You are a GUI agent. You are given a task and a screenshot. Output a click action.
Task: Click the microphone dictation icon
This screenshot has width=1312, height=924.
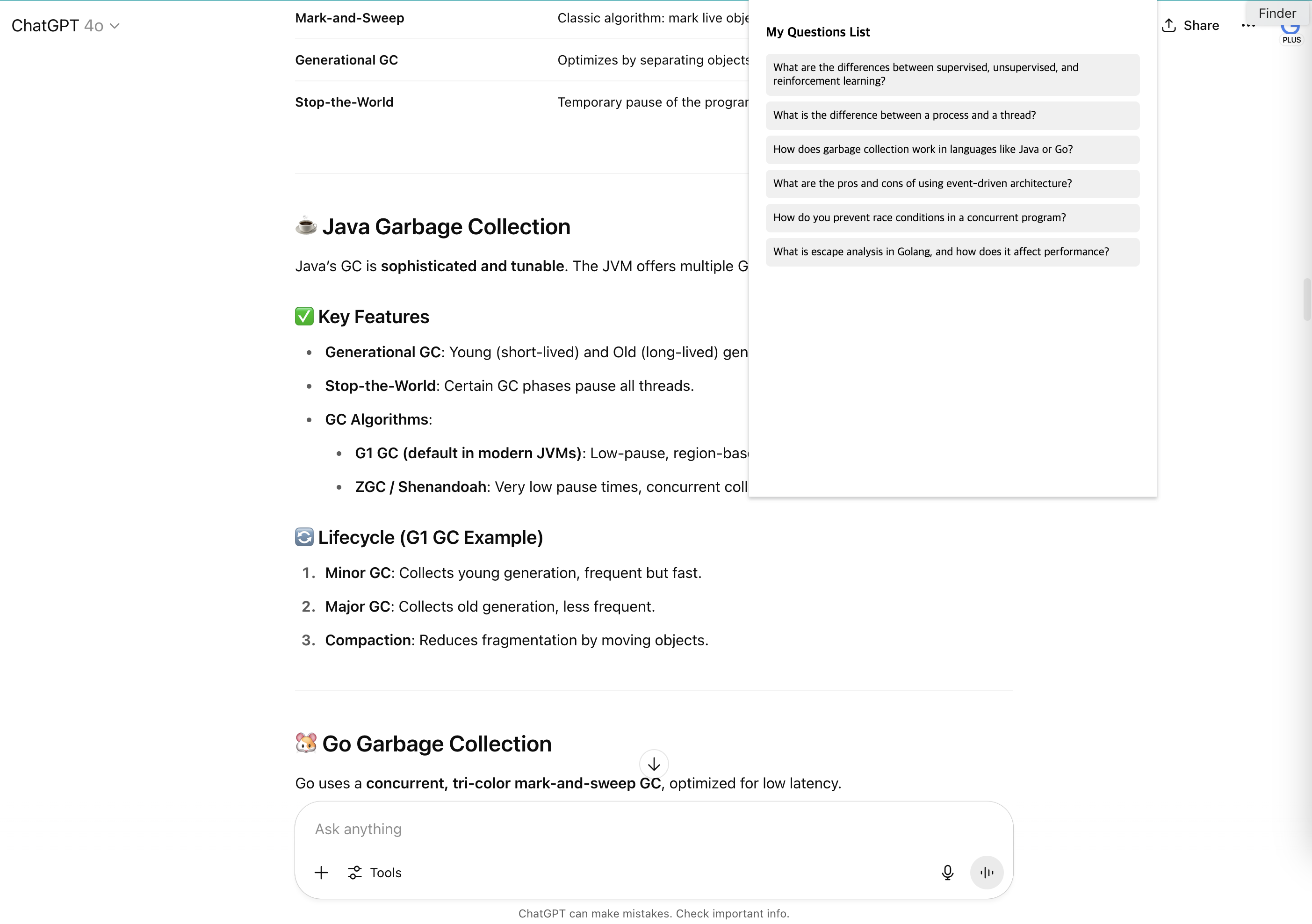(947, 873)
